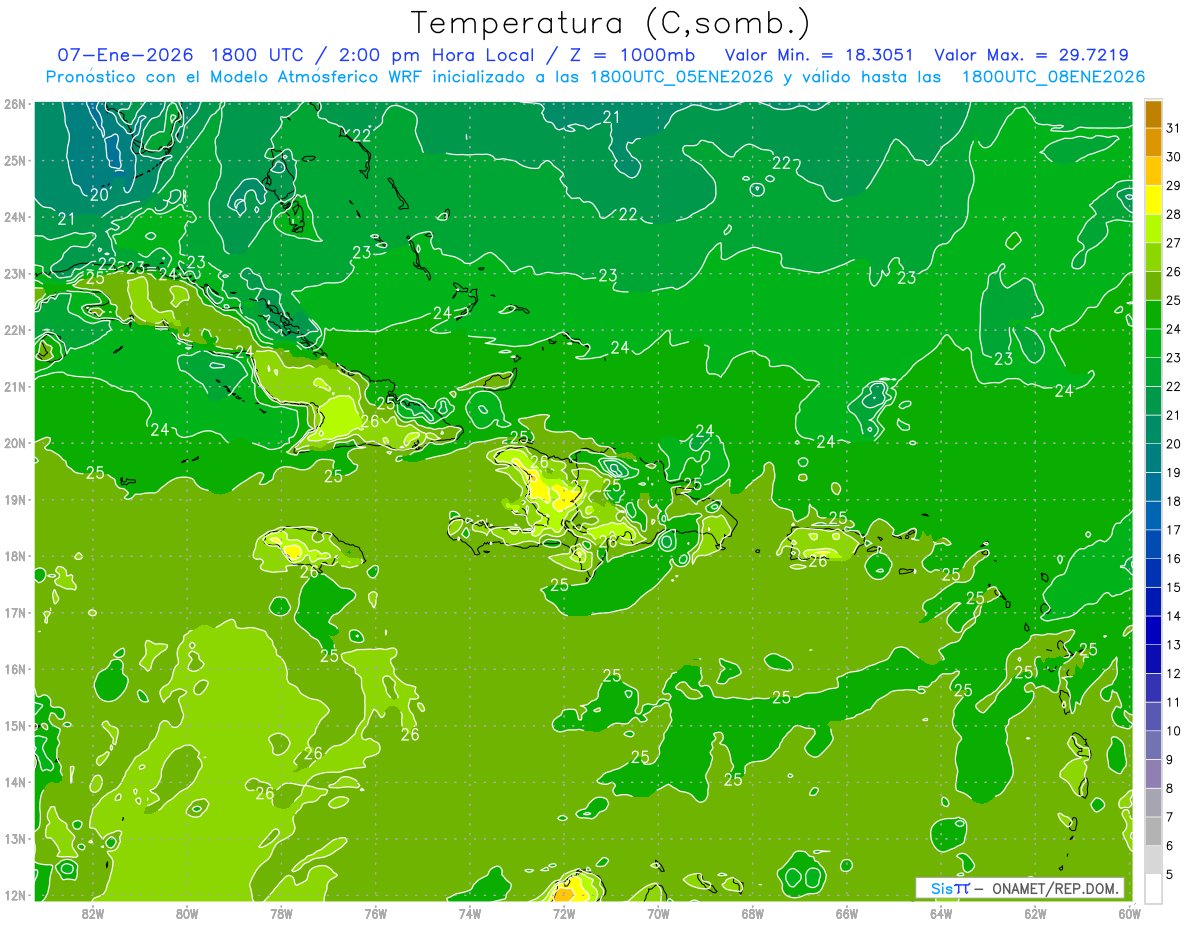Click the '66W' longitude axis label
Screen dimensions: 1200x927
point(847,913)
